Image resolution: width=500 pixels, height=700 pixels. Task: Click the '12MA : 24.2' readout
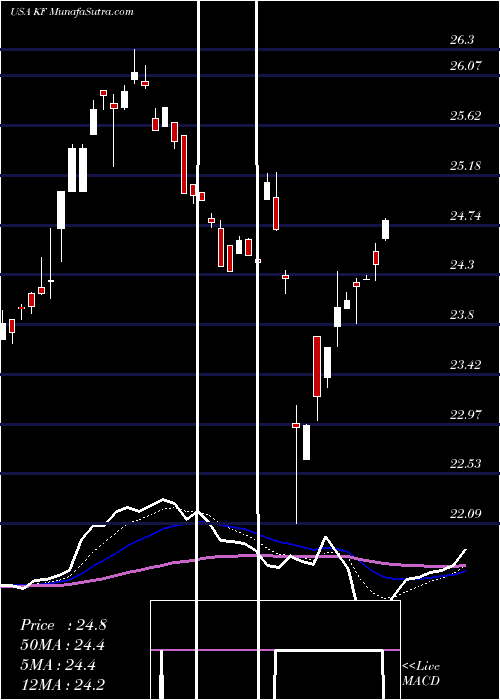coord(63,684)
